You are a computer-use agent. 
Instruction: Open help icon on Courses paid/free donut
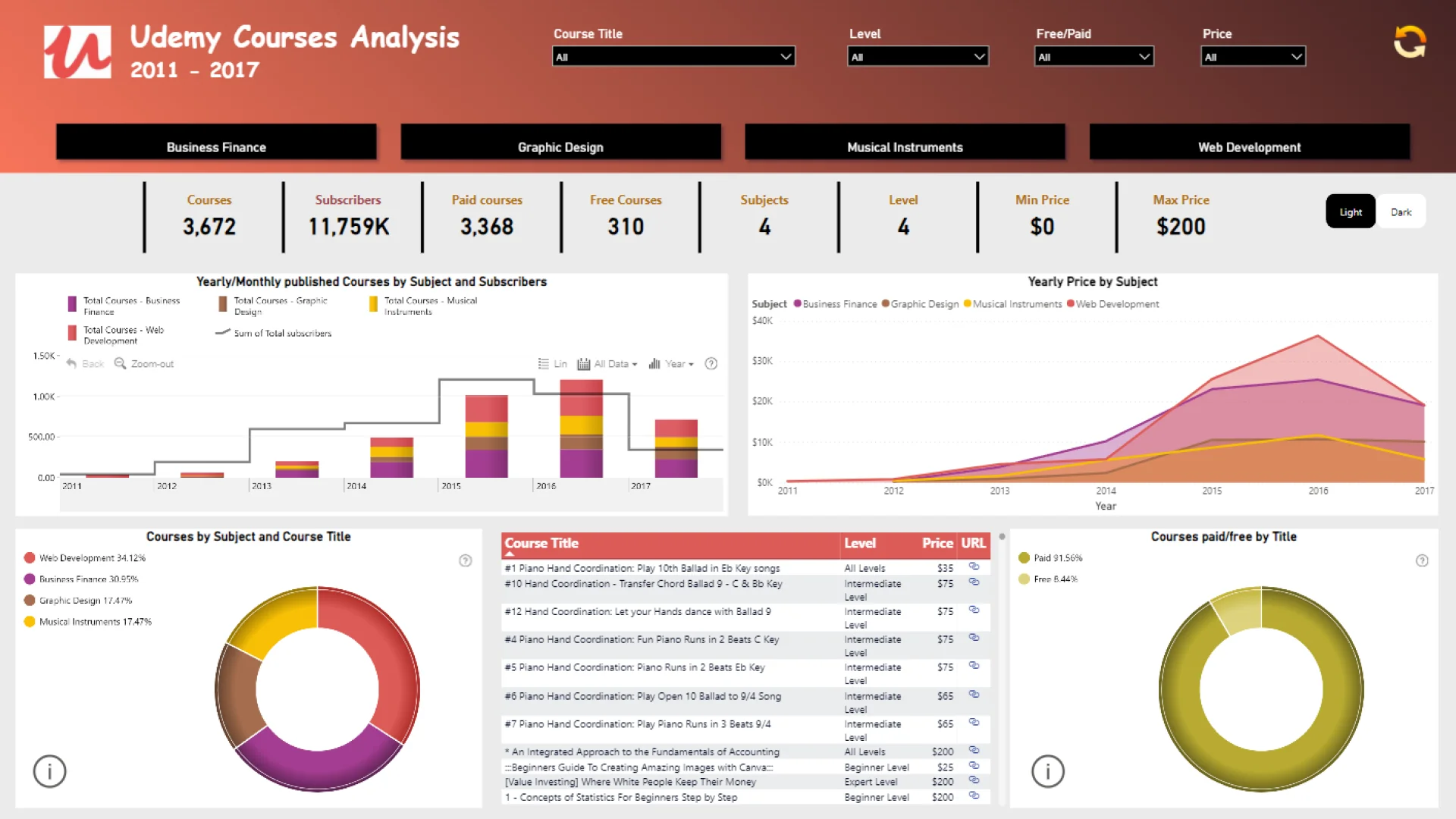point(1422,560)
